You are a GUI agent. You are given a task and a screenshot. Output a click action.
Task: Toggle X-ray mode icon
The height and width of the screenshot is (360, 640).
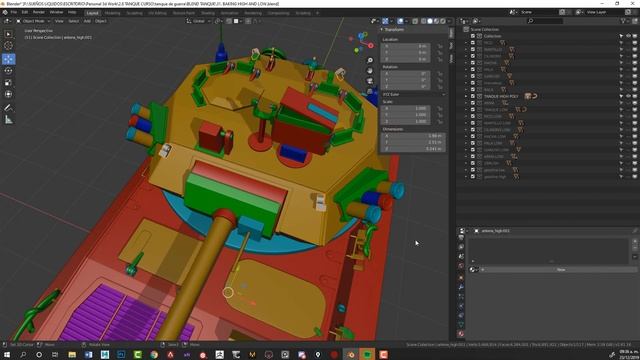tap(415, 21)
